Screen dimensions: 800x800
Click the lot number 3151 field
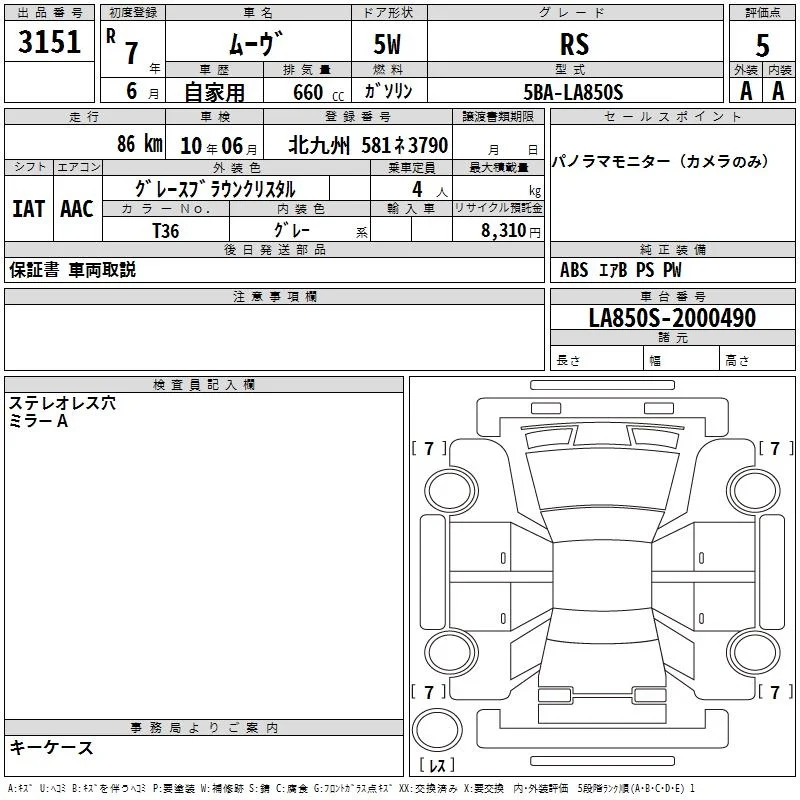tap(49, 41)
